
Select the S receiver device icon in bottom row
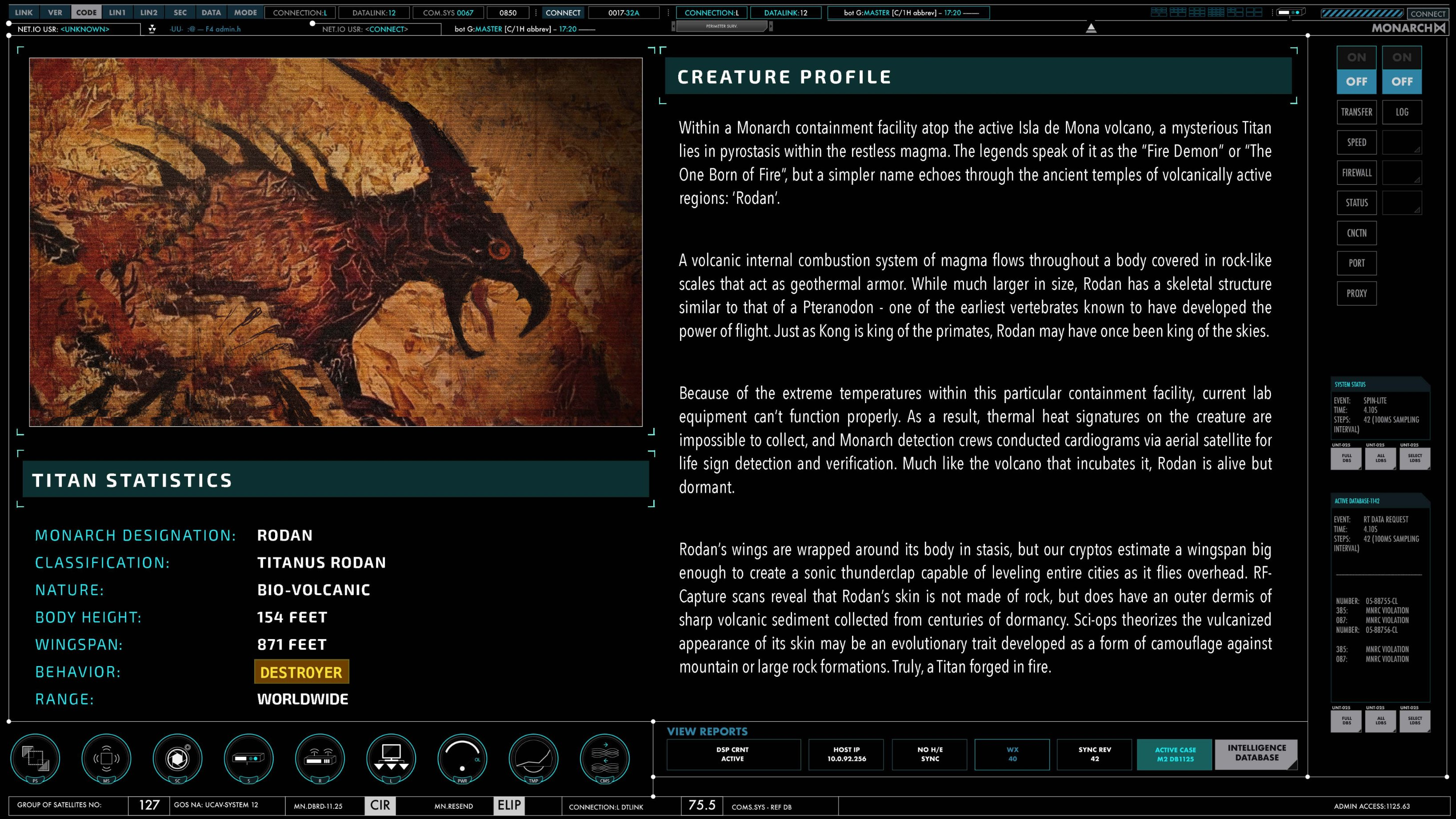249,758
